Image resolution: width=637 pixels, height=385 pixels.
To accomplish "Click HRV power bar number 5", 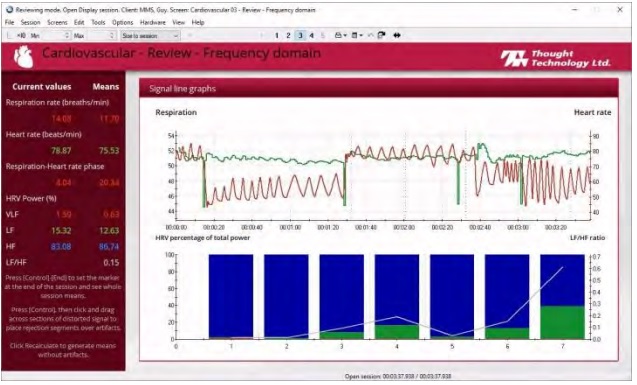I will click(x=452, y=297).
